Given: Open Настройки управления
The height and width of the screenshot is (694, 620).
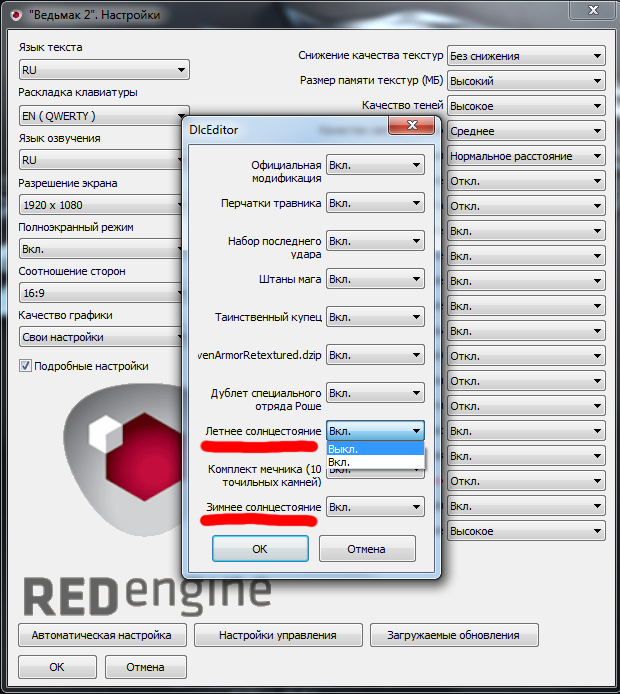Looking at the screenshot, I should click(x=278, y=635).
